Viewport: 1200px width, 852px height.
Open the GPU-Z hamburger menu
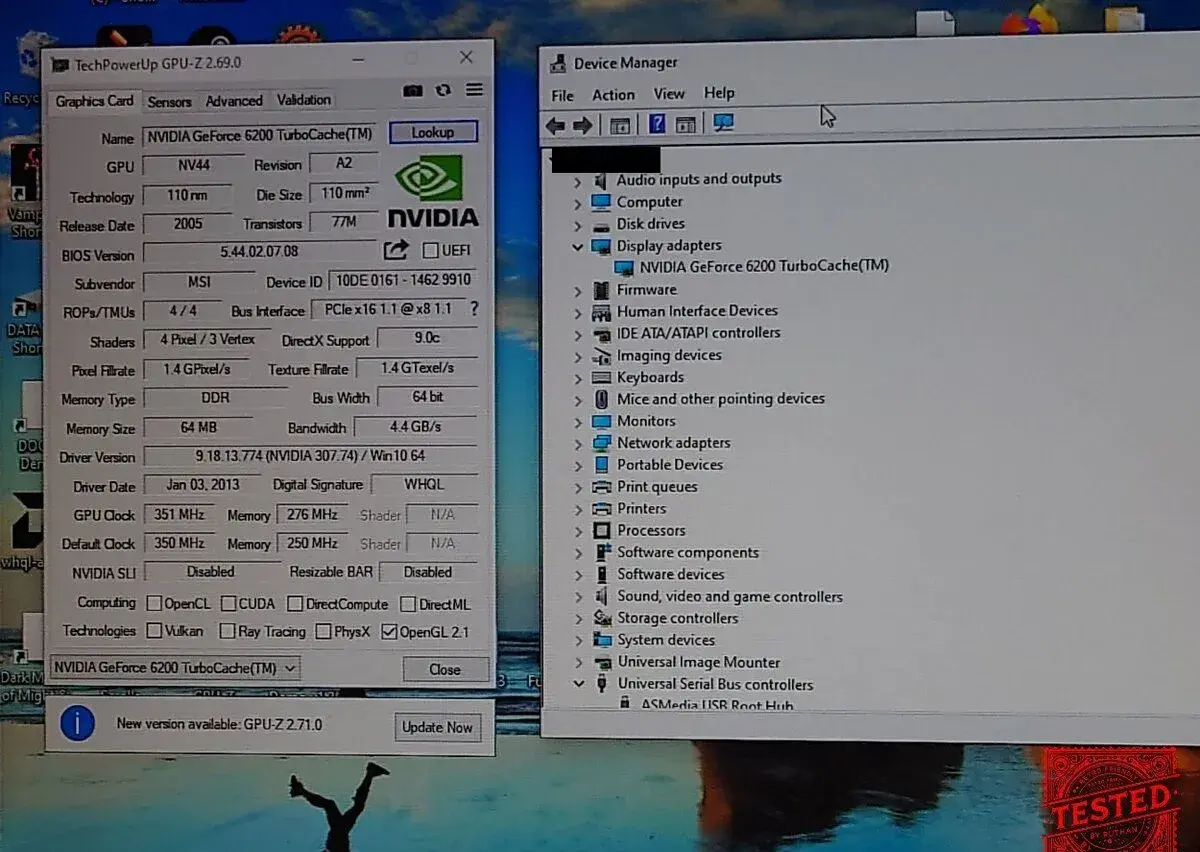pyautogui.click(x=474, y=90)
